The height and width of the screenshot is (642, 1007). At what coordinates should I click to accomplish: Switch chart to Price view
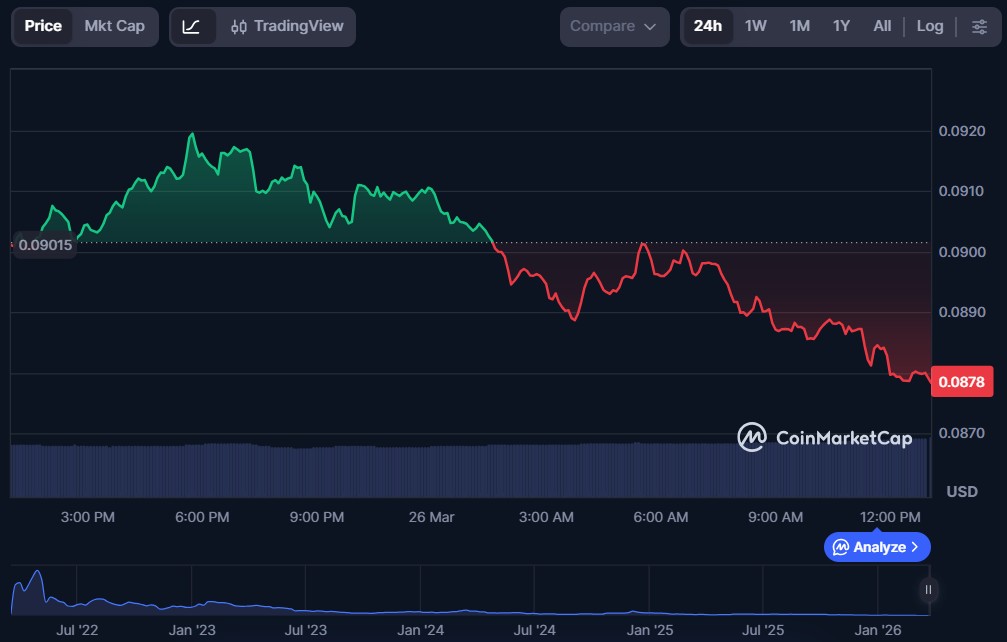click(43, 27)
